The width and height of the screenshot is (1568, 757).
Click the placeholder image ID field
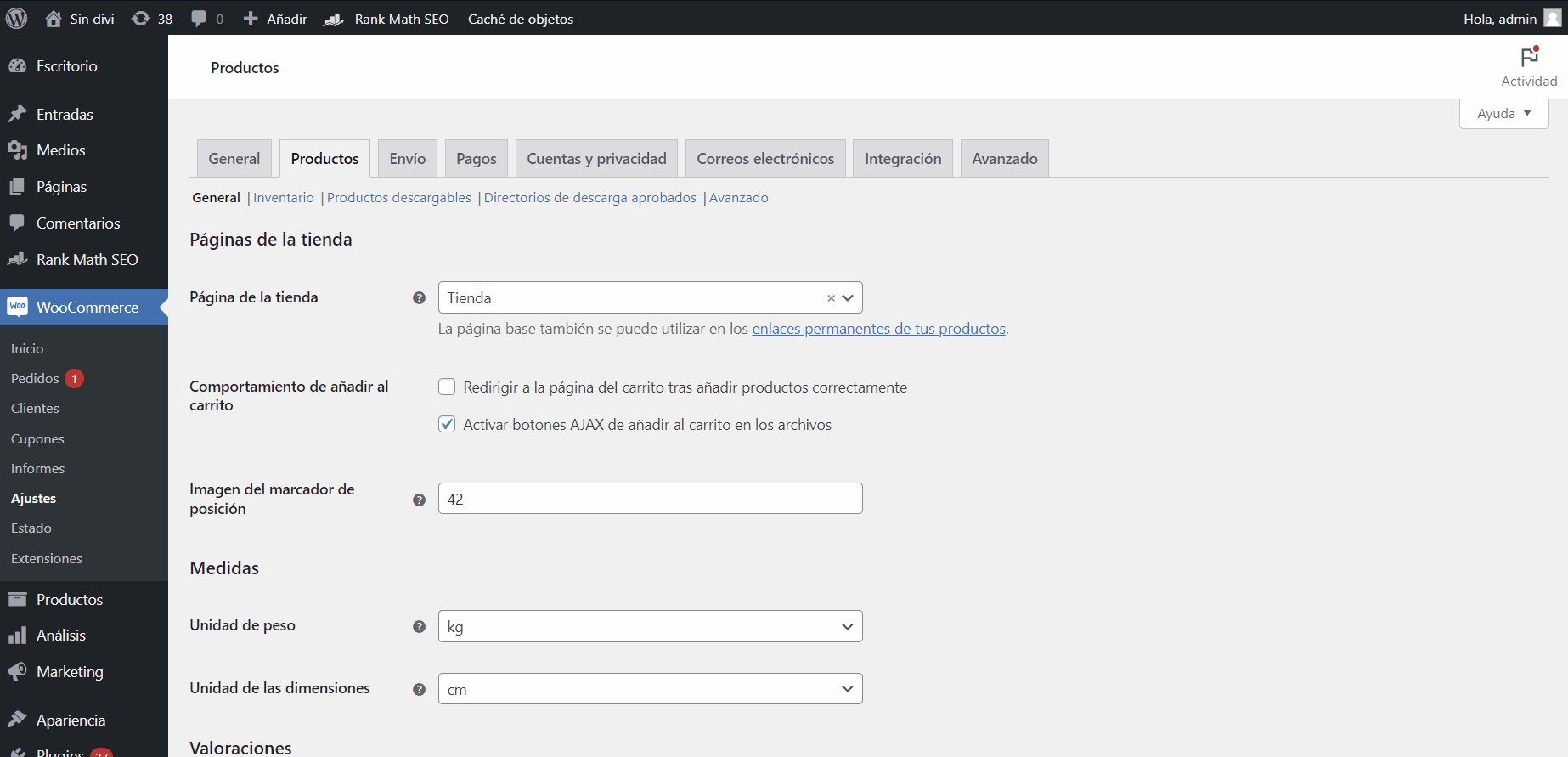[x=650, y=499]
